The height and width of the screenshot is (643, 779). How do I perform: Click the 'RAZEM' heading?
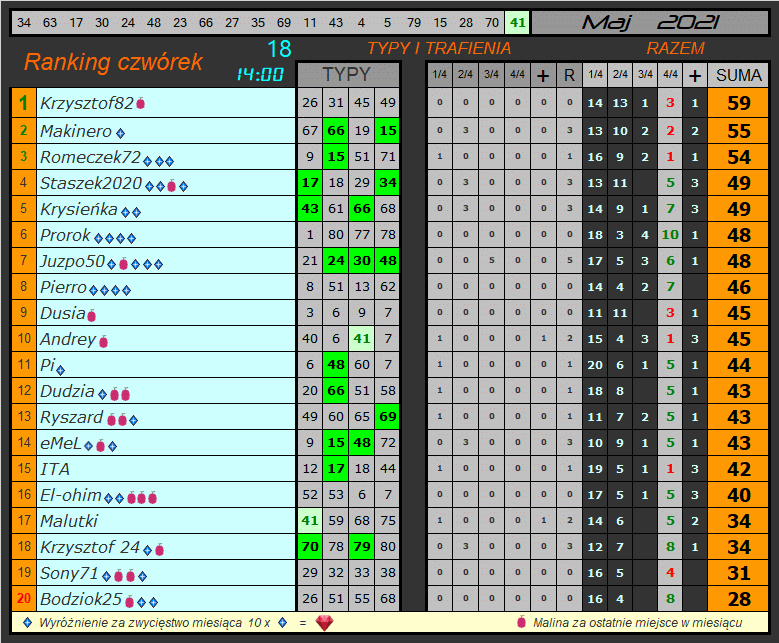coord(675,48)
